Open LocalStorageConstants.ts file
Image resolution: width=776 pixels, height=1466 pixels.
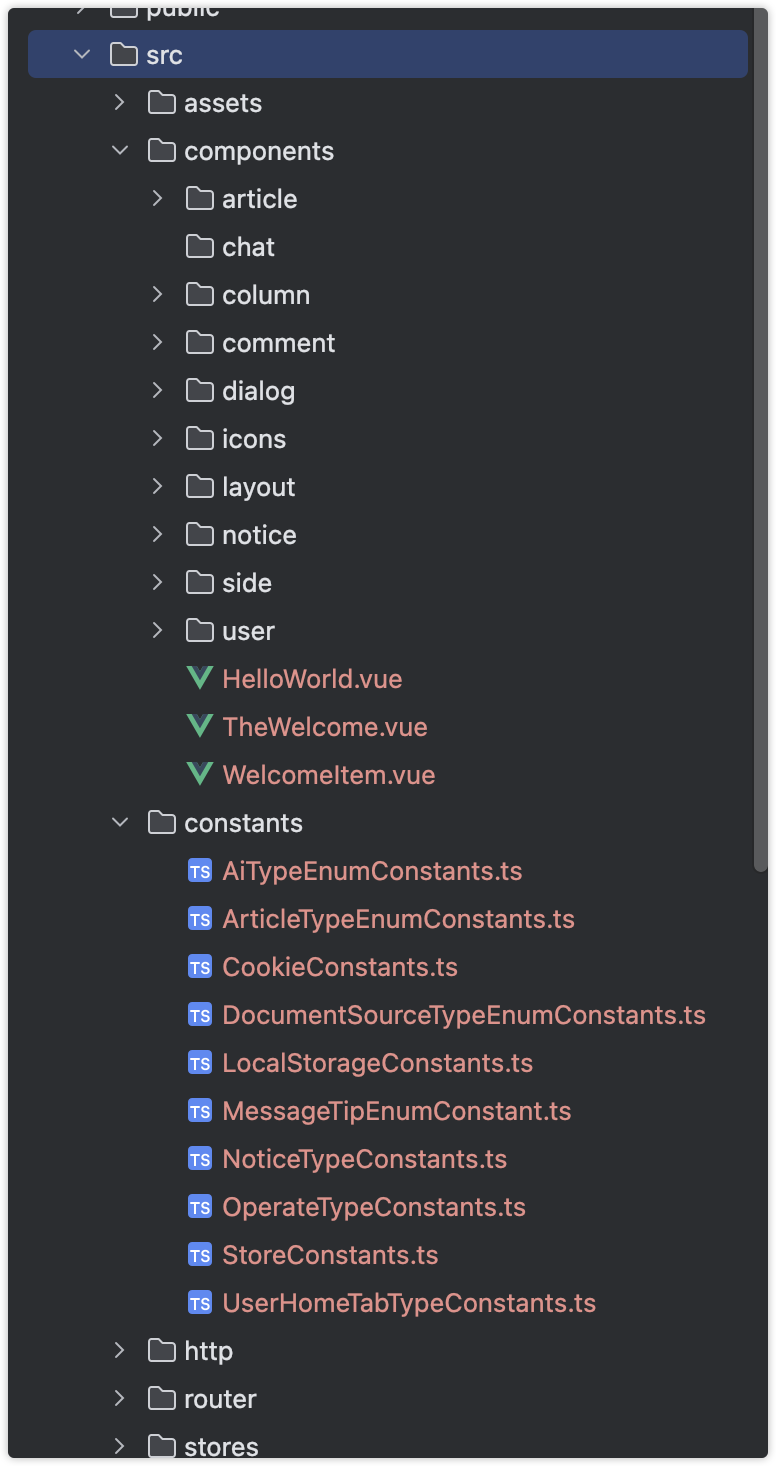[x=377, y=1063]
